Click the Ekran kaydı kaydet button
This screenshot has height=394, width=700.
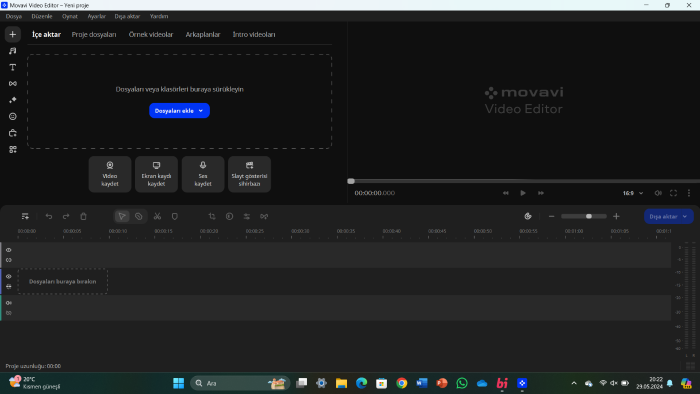[x=156, y=174]
